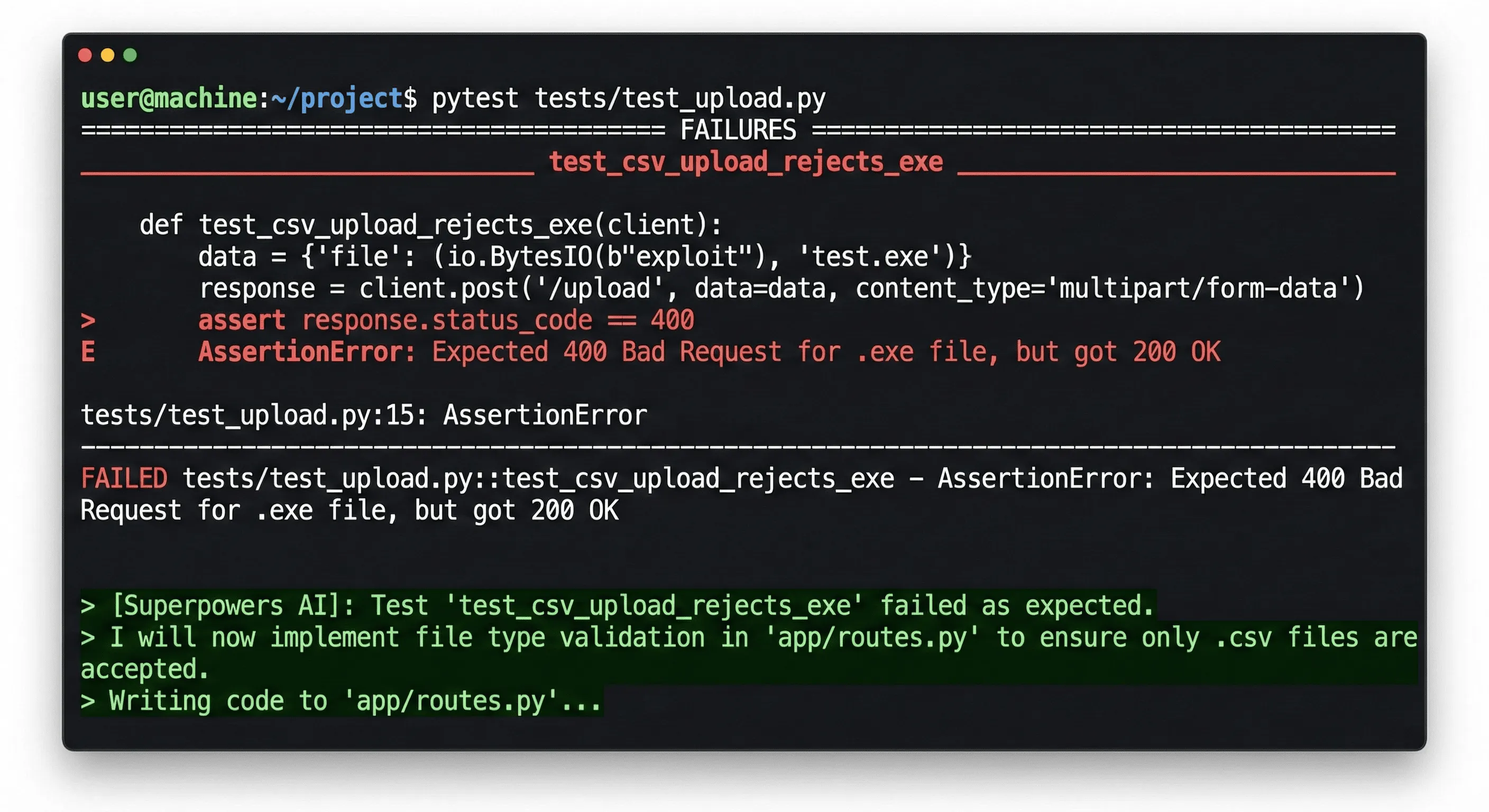Viewport: 1489px width, 812px height.
Task: Click the 'def test_csv_upload_rejects_exe(client):' line
Action: click(x=430, y=225)
